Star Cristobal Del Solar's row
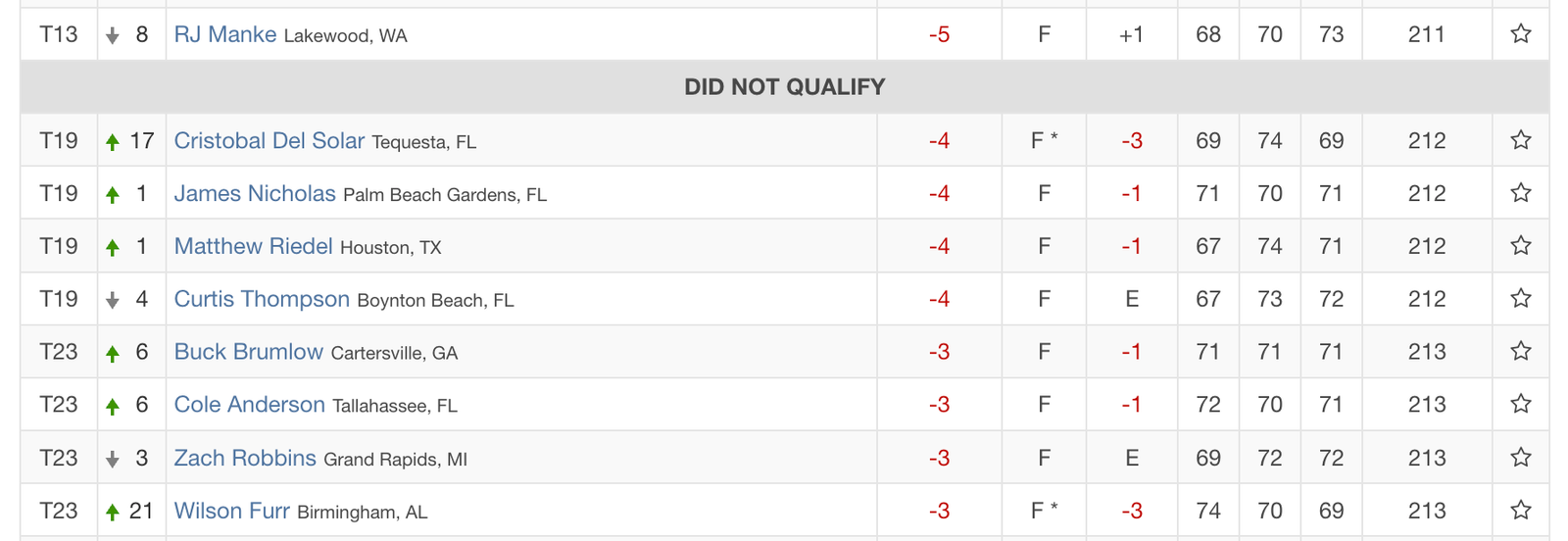Viewport: 1568px width, 541px height. [x=1520, y=140]
